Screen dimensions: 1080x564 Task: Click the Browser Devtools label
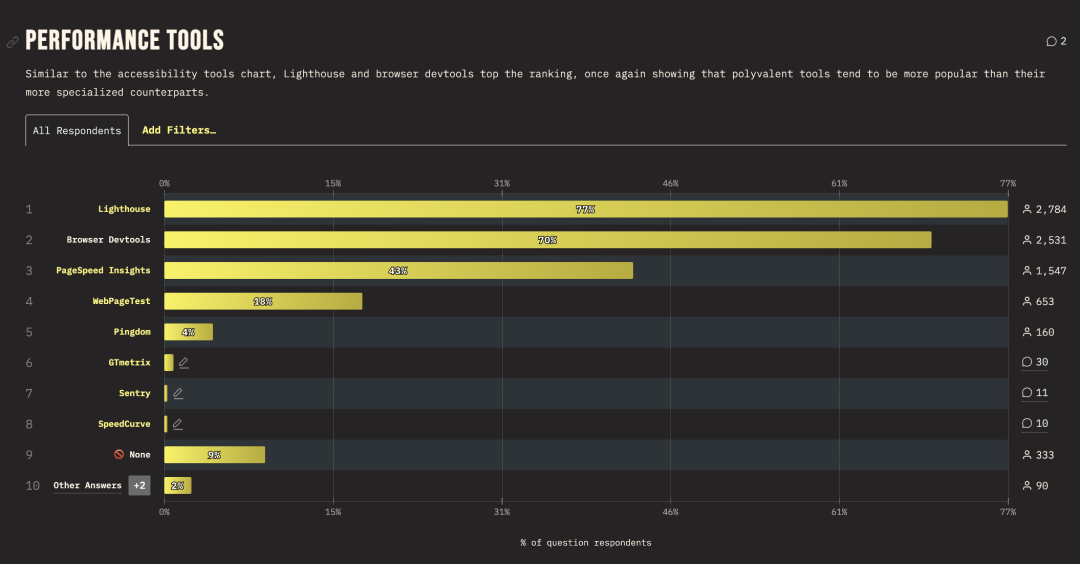point(108,240)
